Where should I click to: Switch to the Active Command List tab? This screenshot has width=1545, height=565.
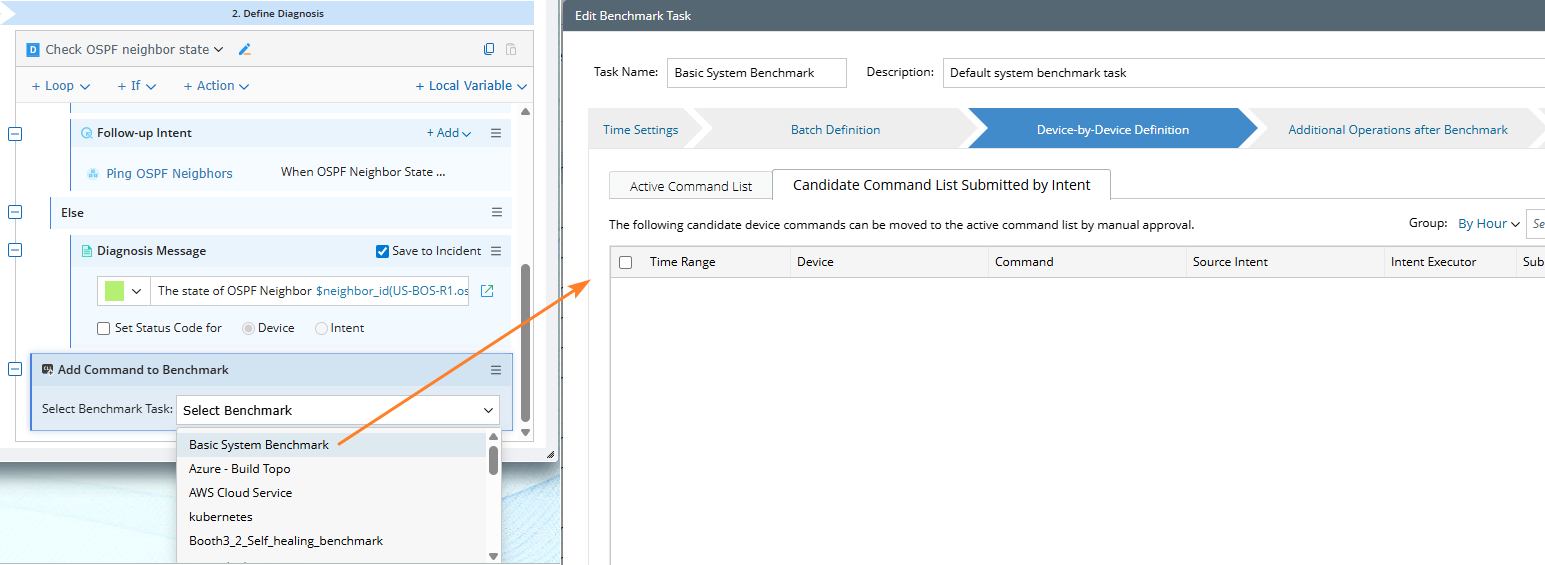(691, 186)
